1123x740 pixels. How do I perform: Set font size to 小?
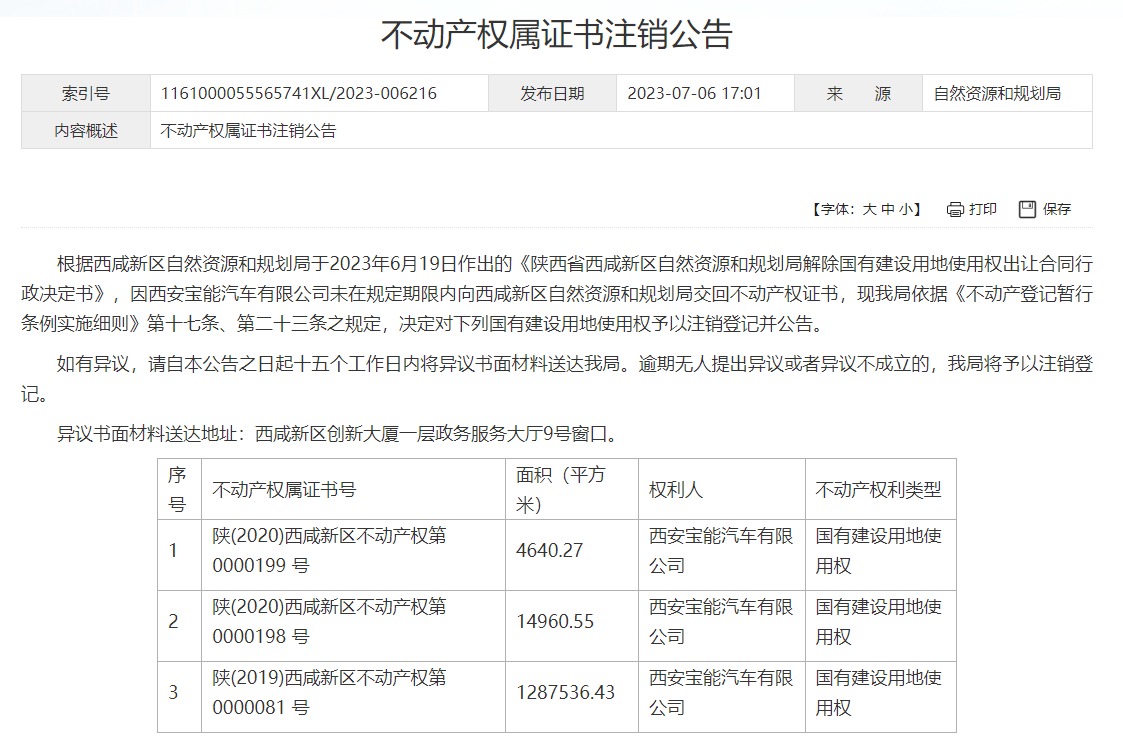[905, 209]
